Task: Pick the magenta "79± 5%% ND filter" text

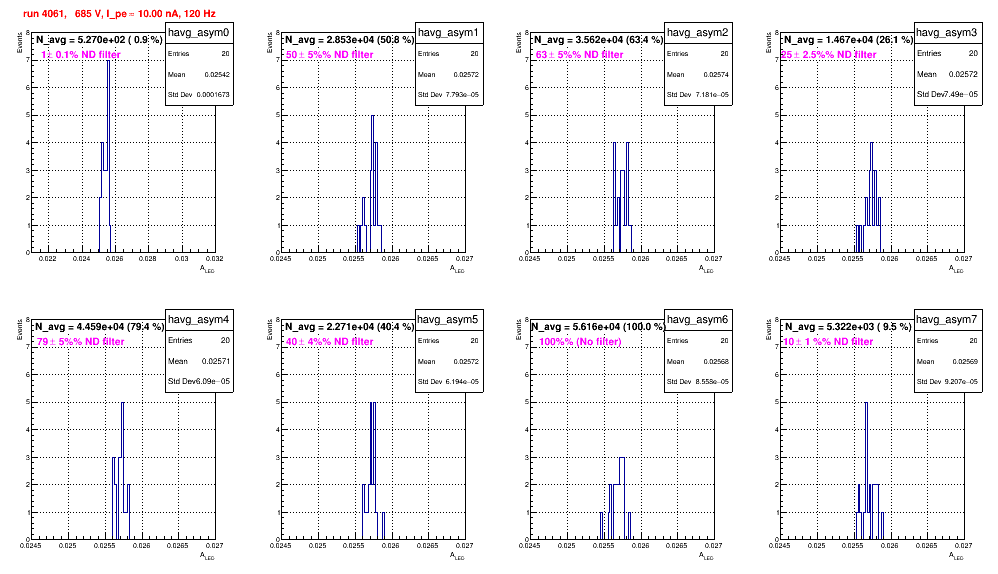Action: tap(80, 342)
